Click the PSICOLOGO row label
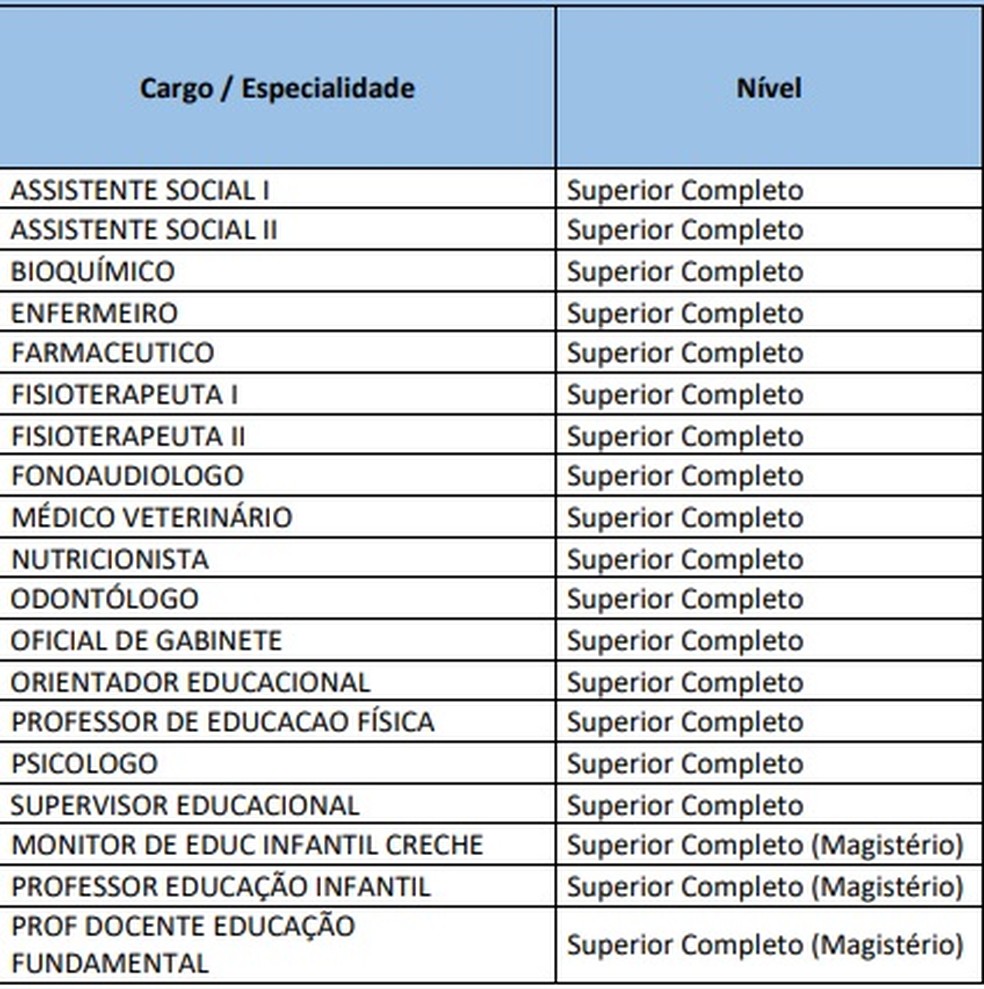984x989 pixels. pos(84,764)
